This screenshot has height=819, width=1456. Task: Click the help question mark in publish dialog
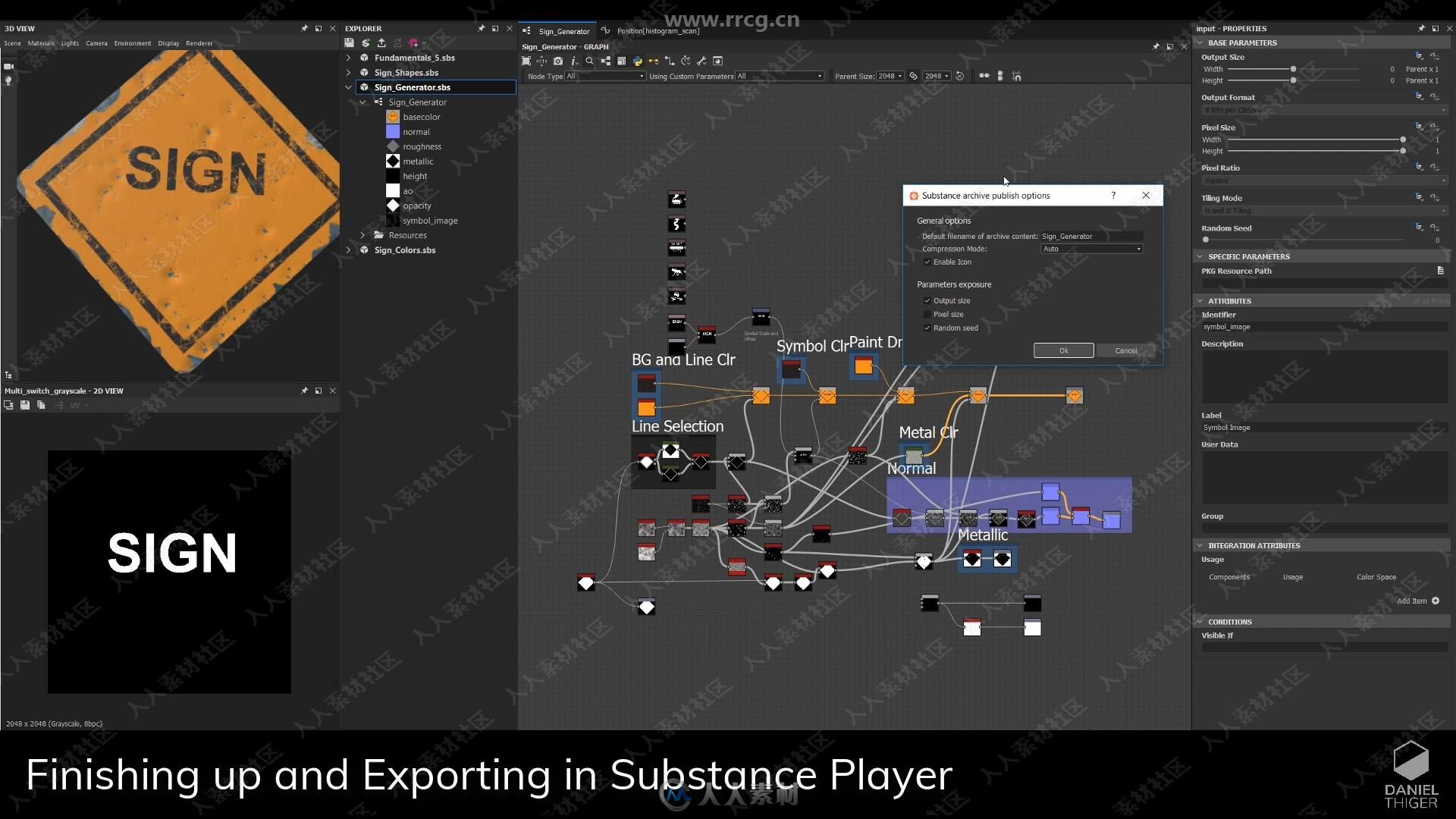(1113, 196)
